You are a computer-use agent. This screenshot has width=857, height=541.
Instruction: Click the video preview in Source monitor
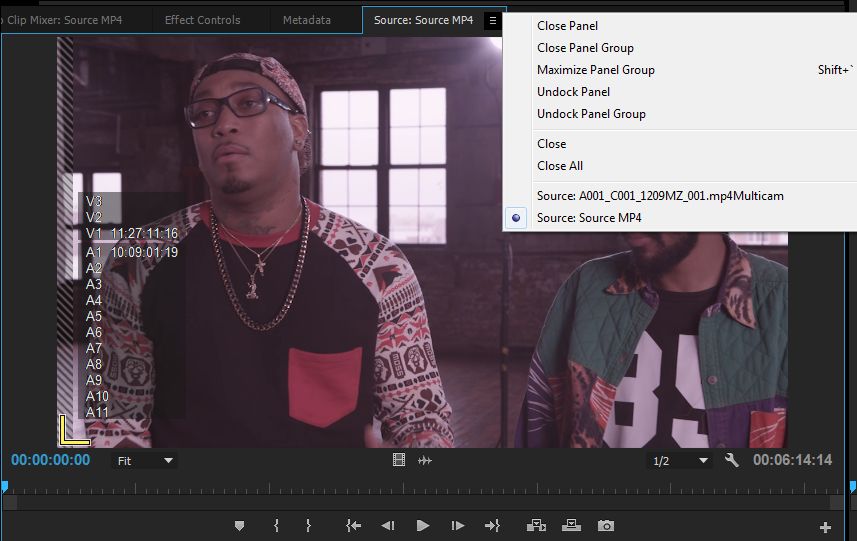point(422,242)
